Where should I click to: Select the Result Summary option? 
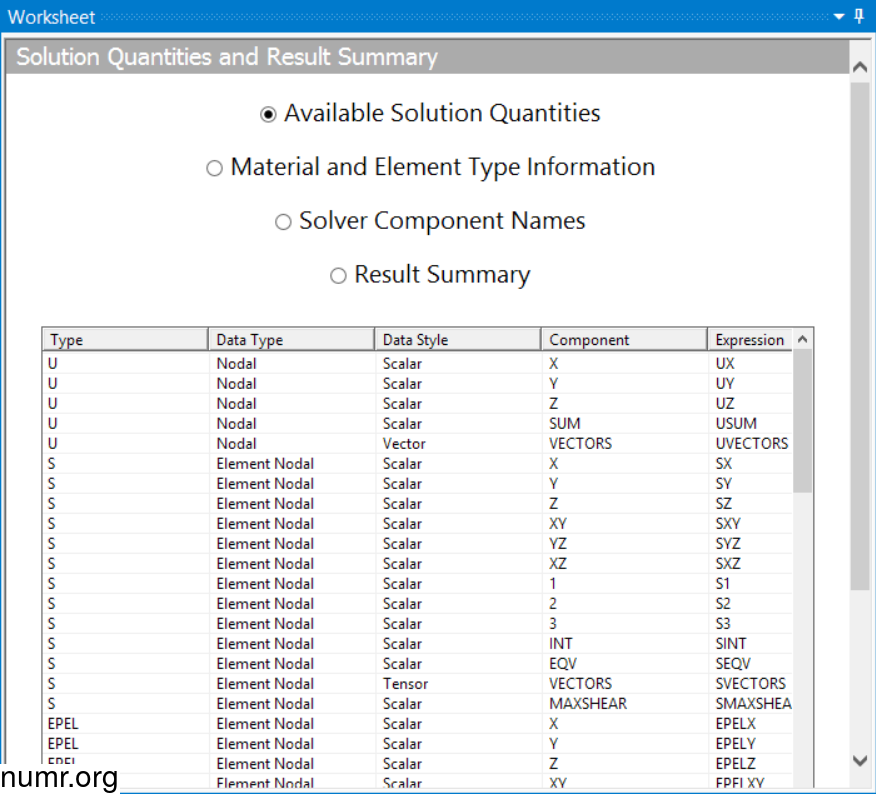tap(338, 274)
